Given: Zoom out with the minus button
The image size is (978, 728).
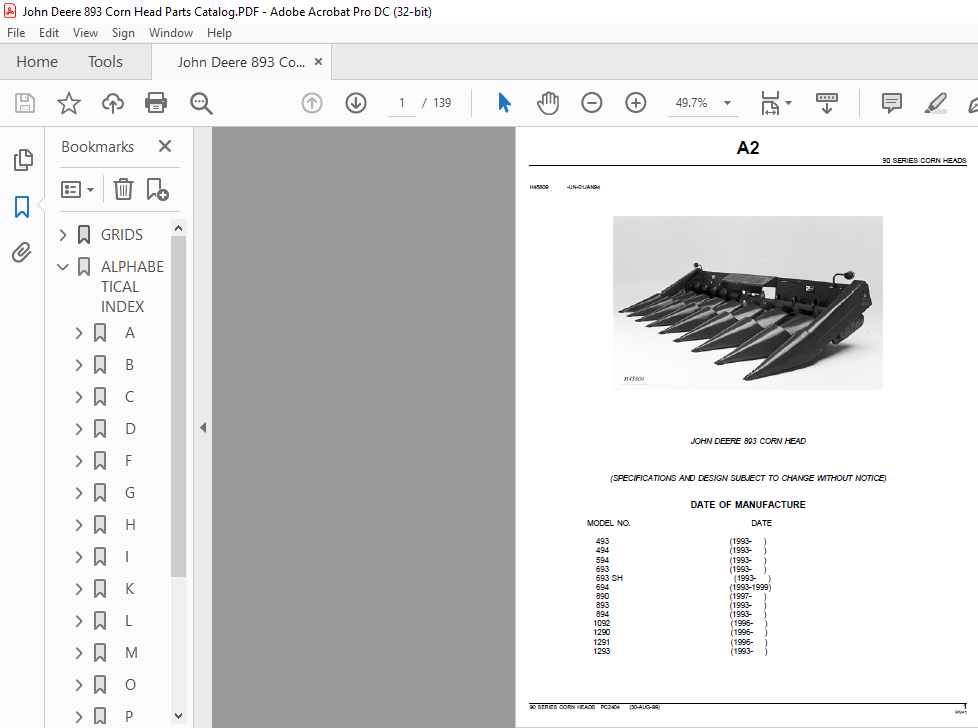Looking at the screenshot, I should (591, 103).
